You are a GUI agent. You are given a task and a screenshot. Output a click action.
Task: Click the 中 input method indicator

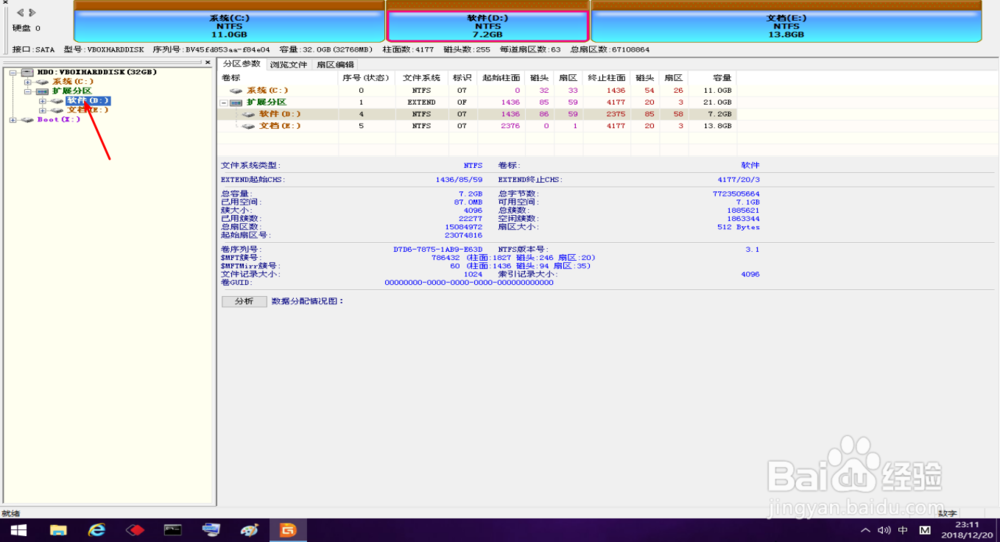point(903,530)
